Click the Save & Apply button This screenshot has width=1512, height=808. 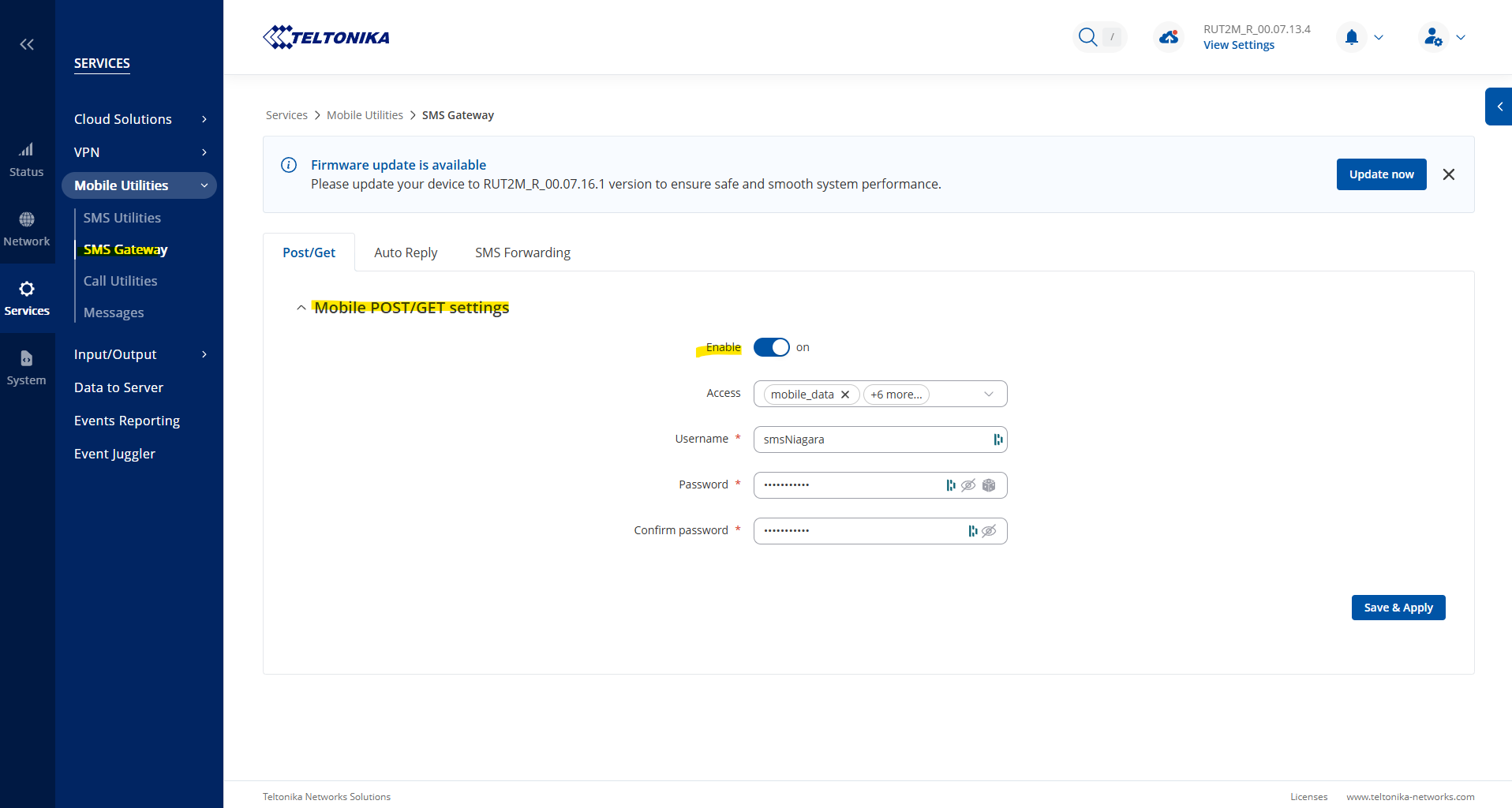[1398, 608]
